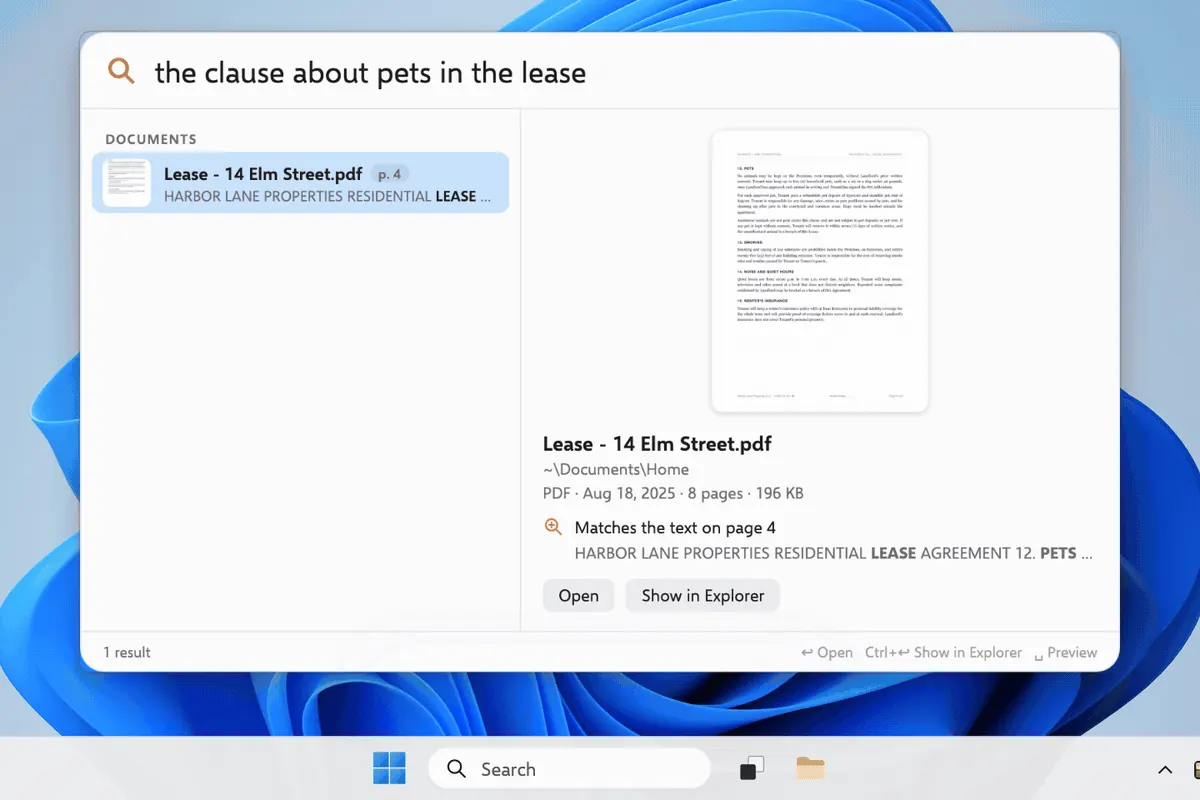The image size is (1200, 800).
Task: Click the Open button
Action: (578, 595)
